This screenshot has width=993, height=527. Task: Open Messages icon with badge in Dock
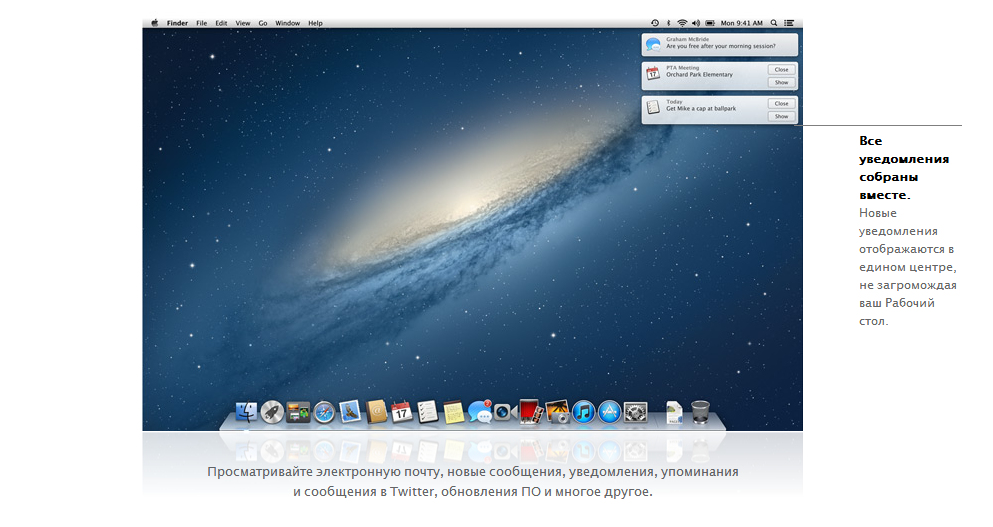point(479,412)
